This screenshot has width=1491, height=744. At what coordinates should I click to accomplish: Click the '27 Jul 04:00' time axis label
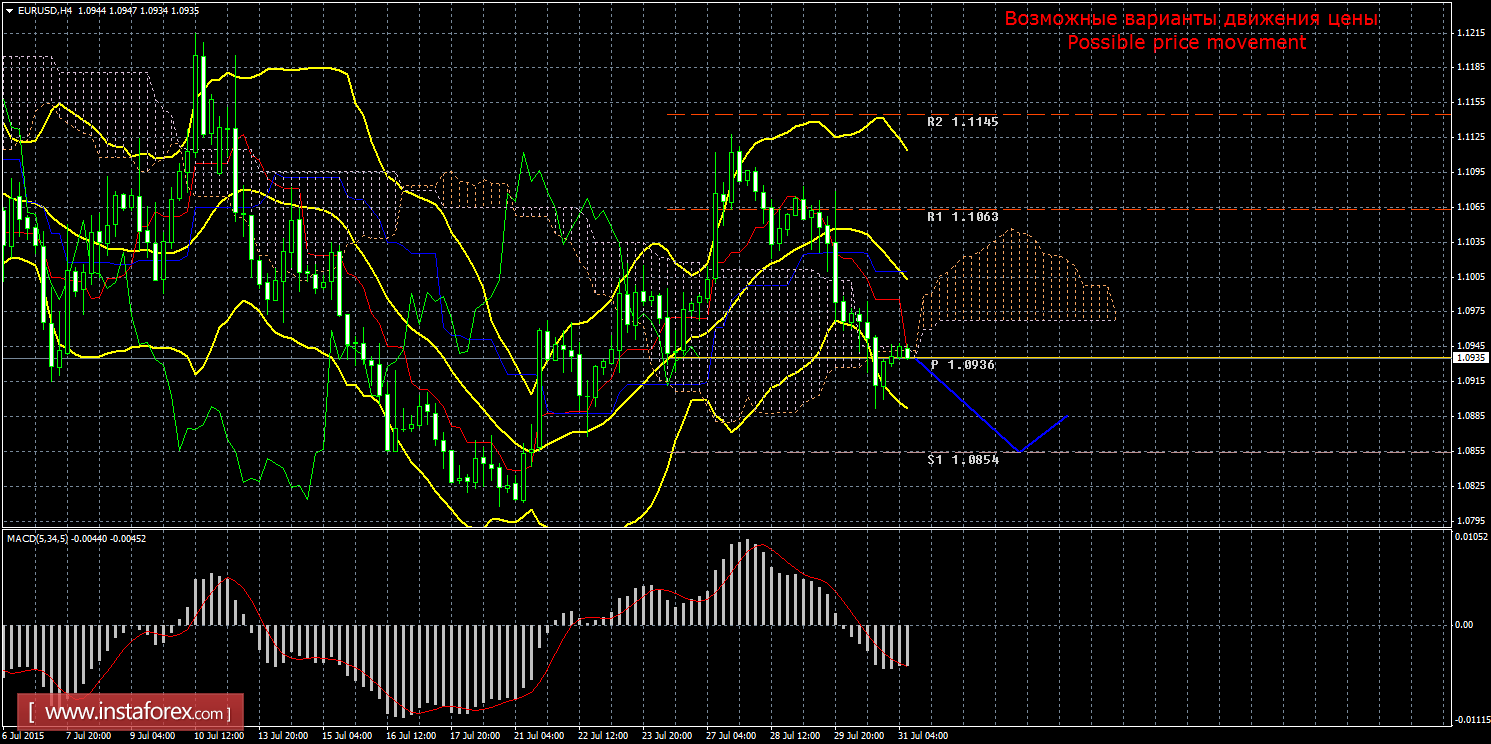click(x=730, y=736)
